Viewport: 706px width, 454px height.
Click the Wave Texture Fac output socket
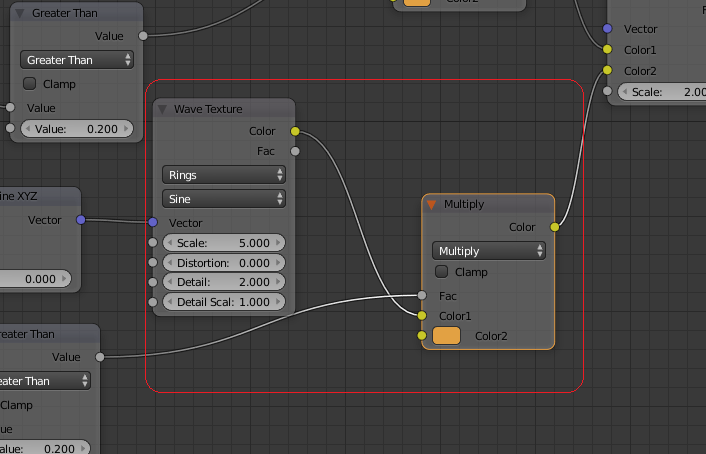295,151
